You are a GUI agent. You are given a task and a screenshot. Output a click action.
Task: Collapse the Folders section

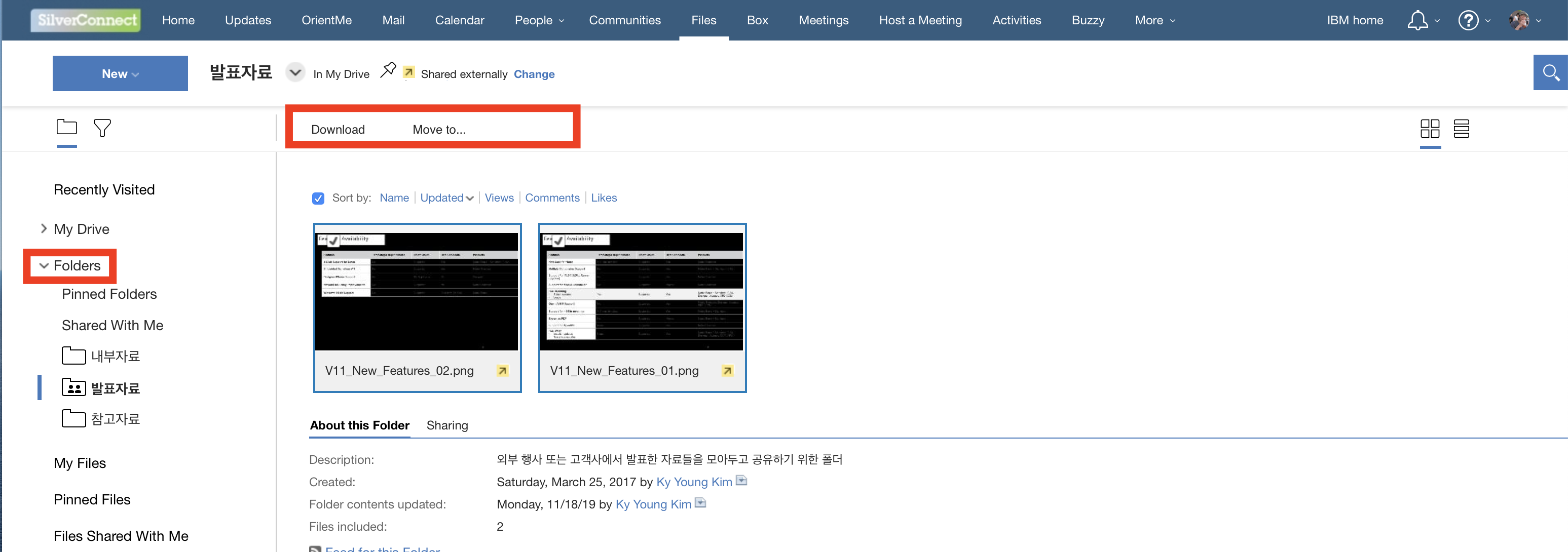pos(44,266)
